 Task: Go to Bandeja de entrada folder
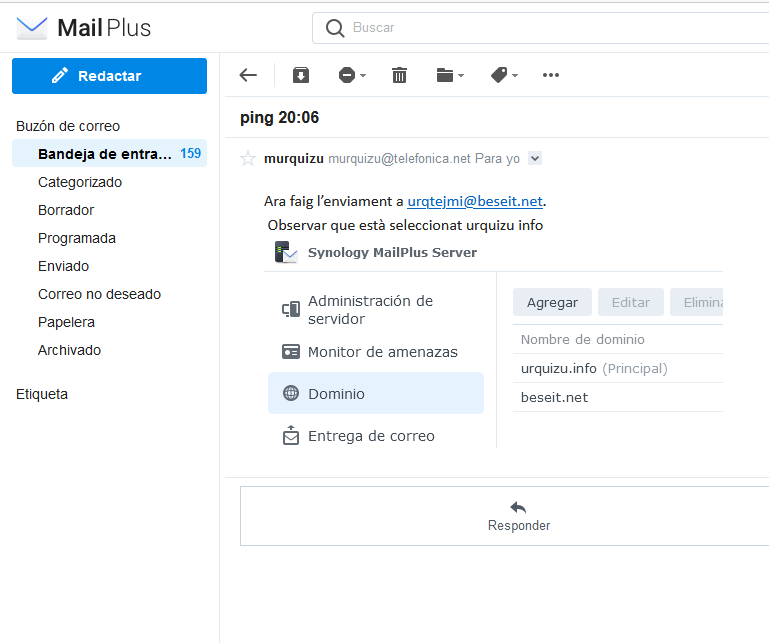[x=109, y=154]
